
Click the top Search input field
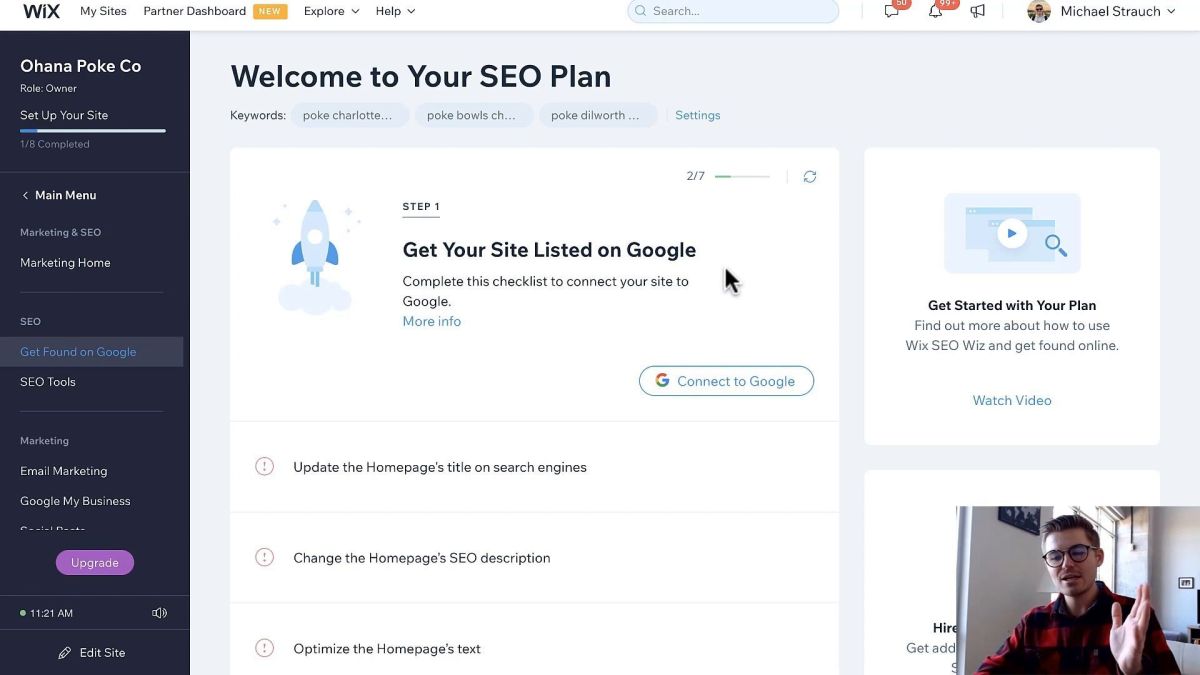click(733, 11)
